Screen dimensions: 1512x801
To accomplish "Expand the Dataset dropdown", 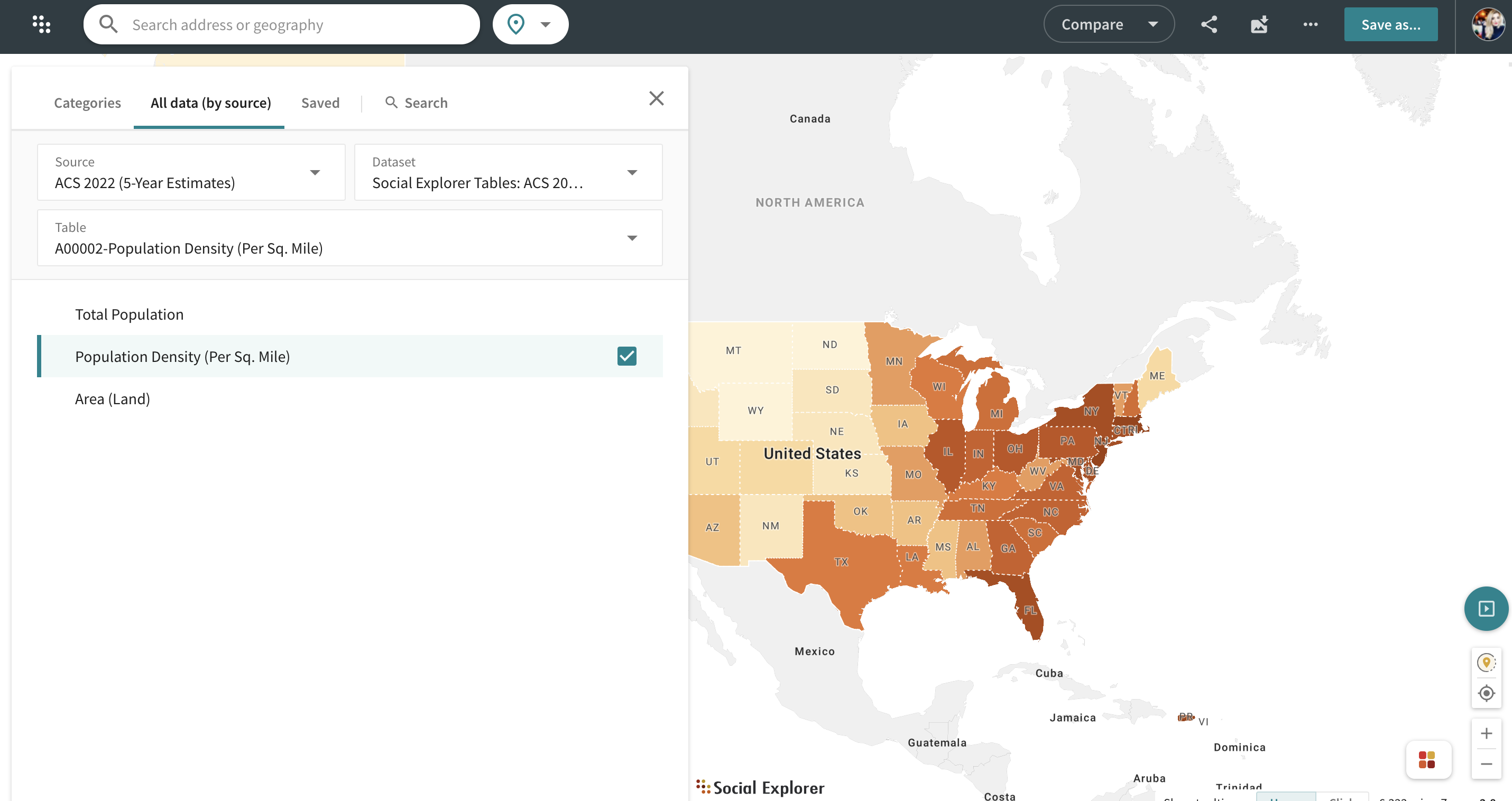I will [508, 173].
